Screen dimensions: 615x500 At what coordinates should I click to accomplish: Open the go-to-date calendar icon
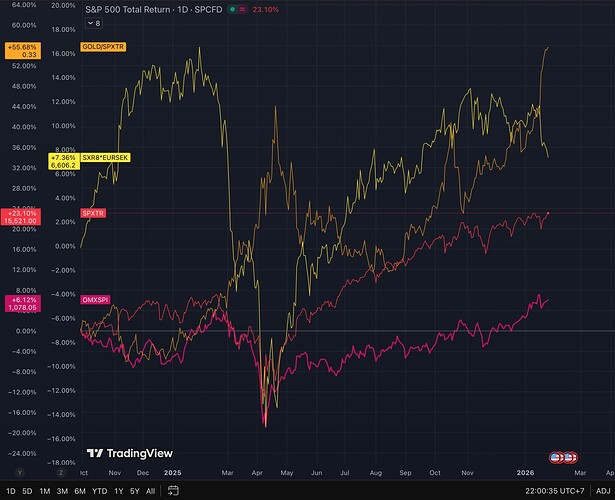[x=173, y=491]
